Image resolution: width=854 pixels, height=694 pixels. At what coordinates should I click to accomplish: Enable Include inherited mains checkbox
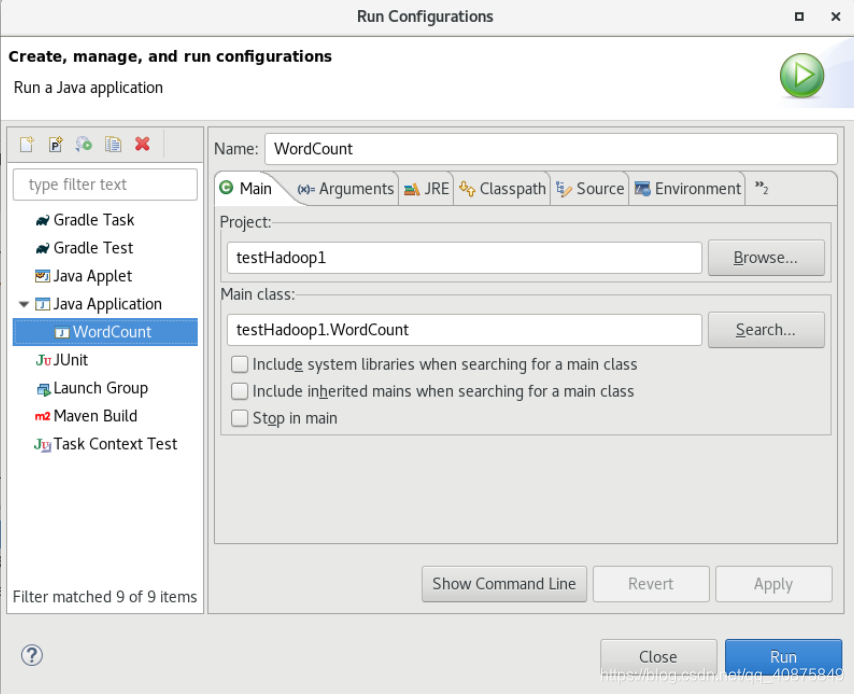pyautogui.click(x=240, y=392)
